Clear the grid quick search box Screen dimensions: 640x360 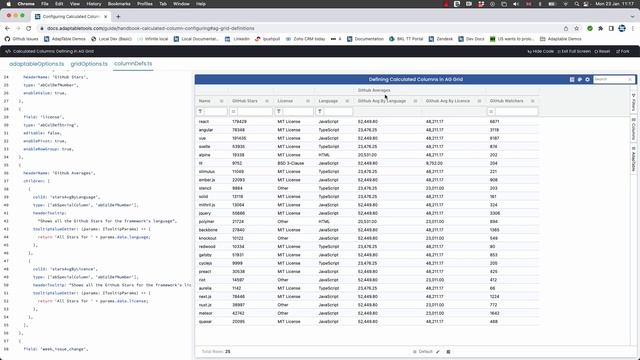pos(630,79)
